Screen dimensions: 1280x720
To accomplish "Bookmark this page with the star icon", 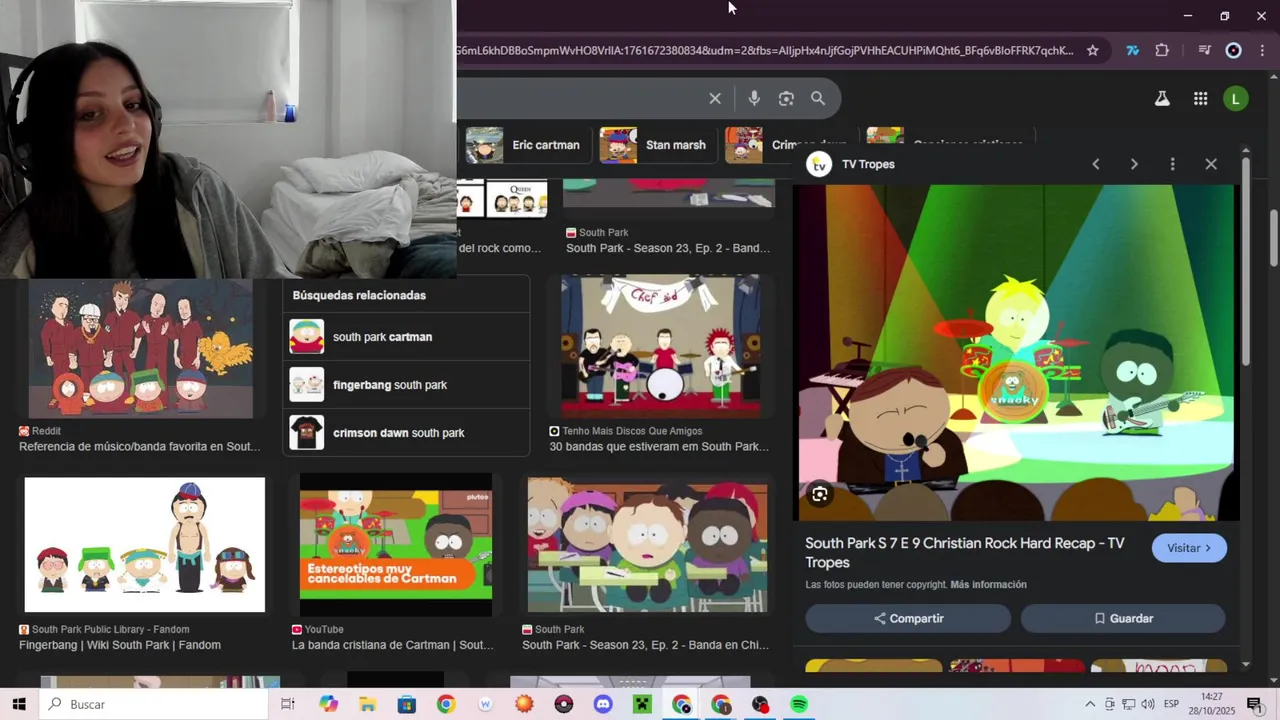I will tap(1093, 50).
